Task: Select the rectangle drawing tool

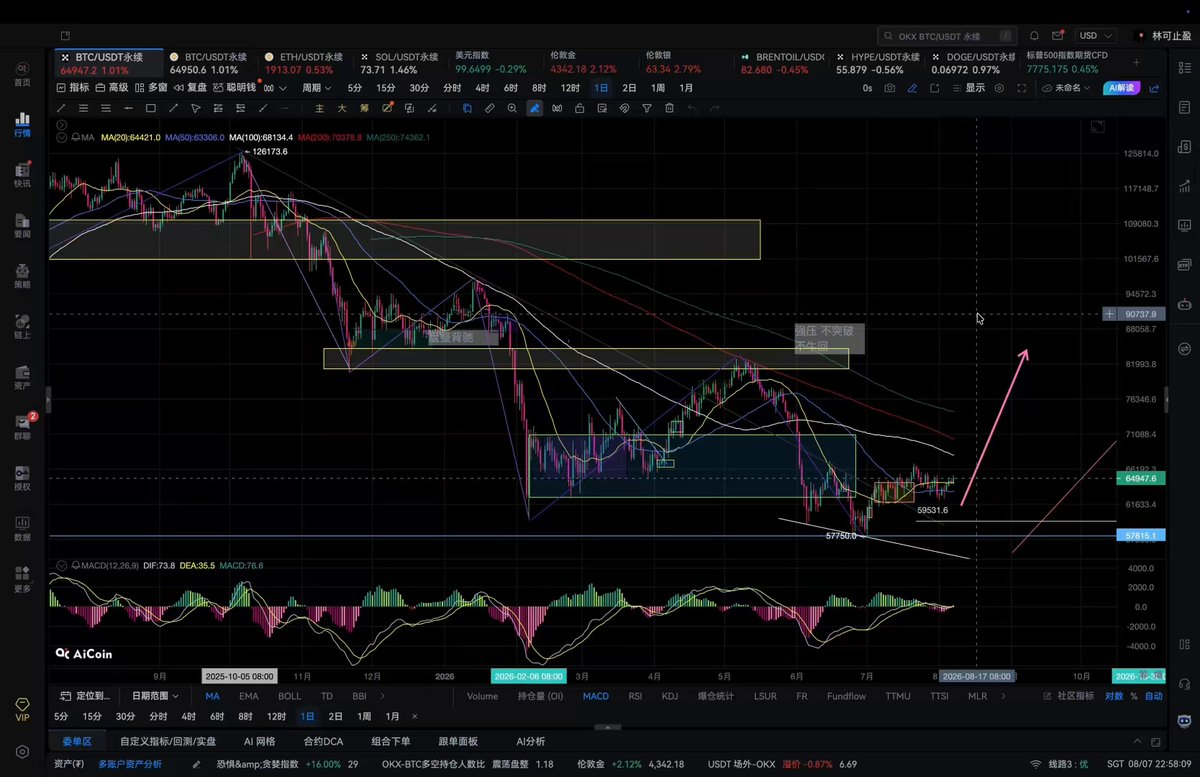Action: click(151, 108)
